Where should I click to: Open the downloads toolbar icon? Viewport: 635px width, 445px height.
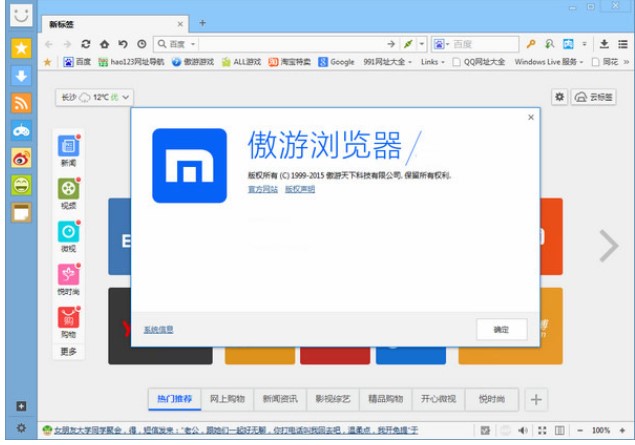(604, 44)
